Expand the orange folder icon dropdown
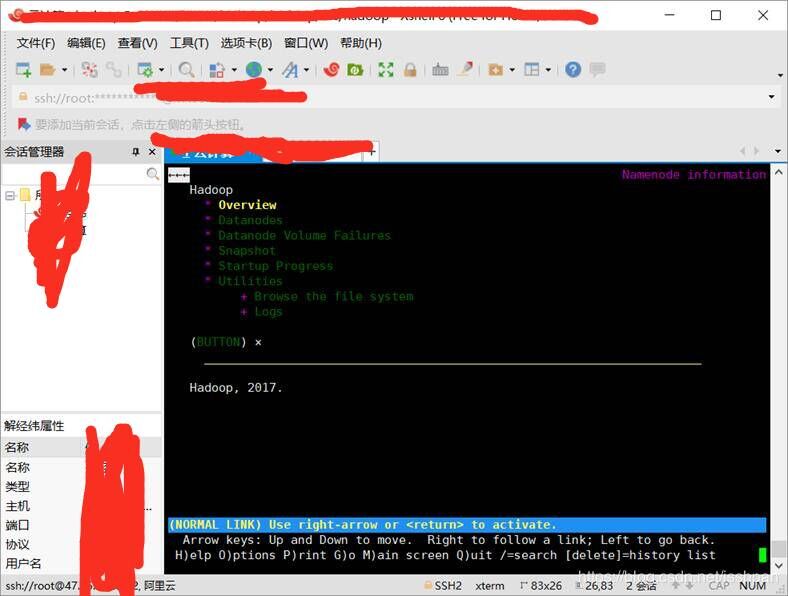Viewport: 788px width, 596px height. [512, 70]
